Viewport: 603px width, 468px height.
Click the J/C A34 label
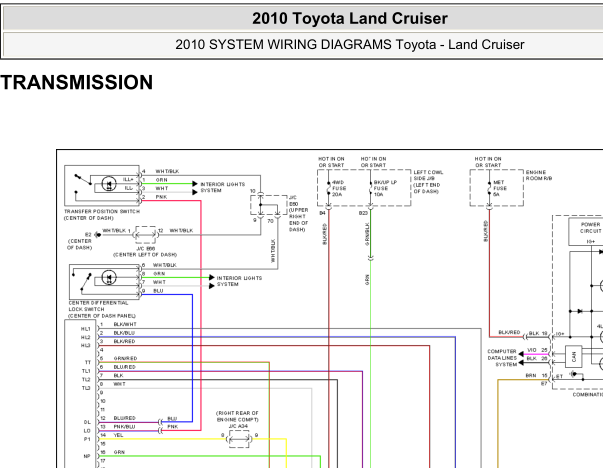pos(238,426)
